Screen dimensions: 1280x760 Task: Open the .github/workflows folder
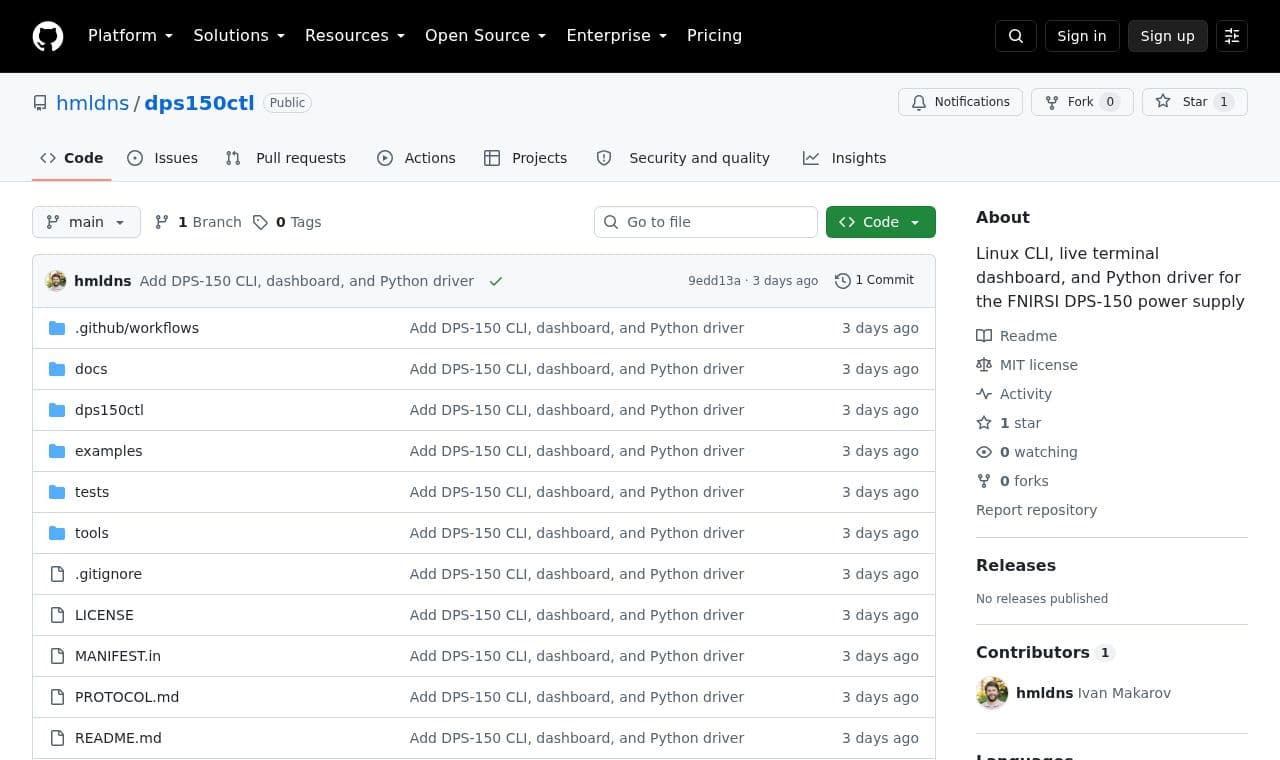click(x=137, y=328)
